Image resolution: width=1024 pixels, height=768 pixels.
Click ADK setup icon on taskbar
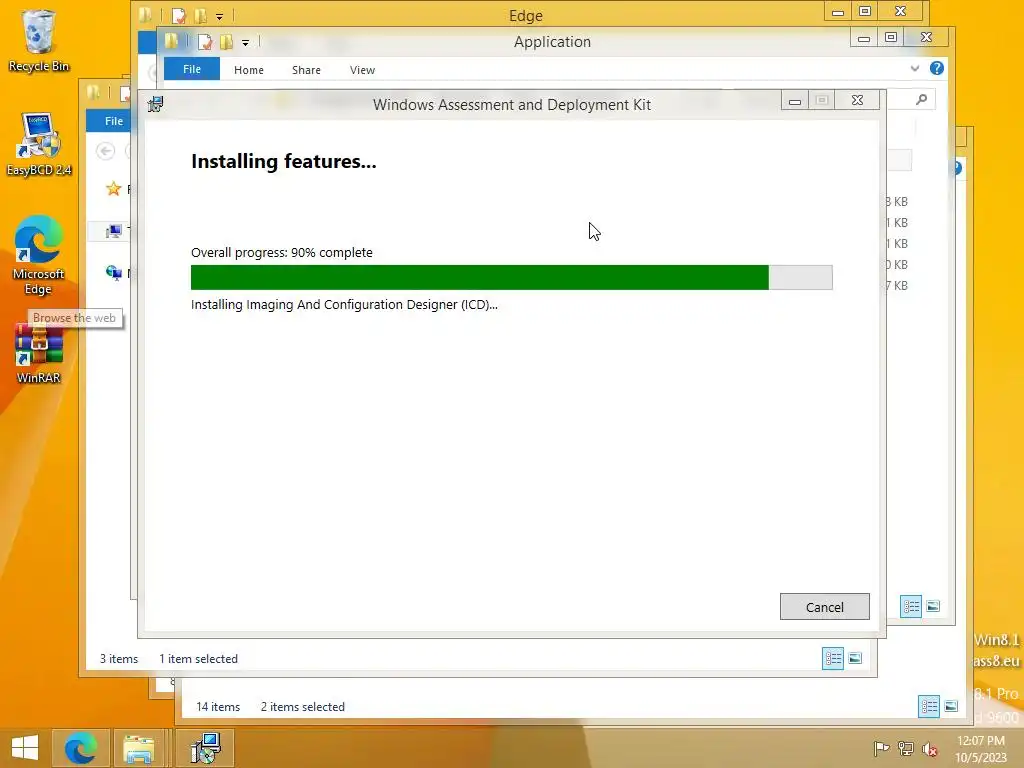click(x=205, y=748)
